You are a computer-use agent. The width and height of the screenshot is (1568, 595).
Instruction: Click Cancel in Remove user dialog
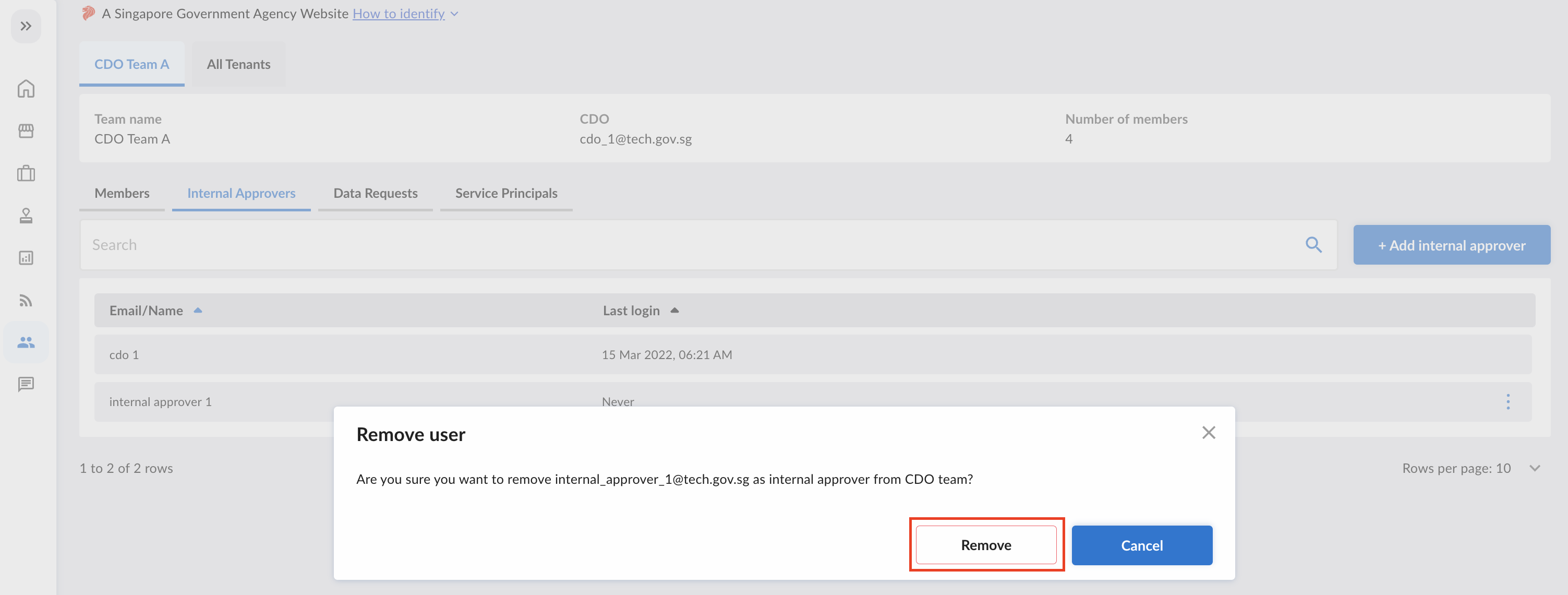[1142, 545]
